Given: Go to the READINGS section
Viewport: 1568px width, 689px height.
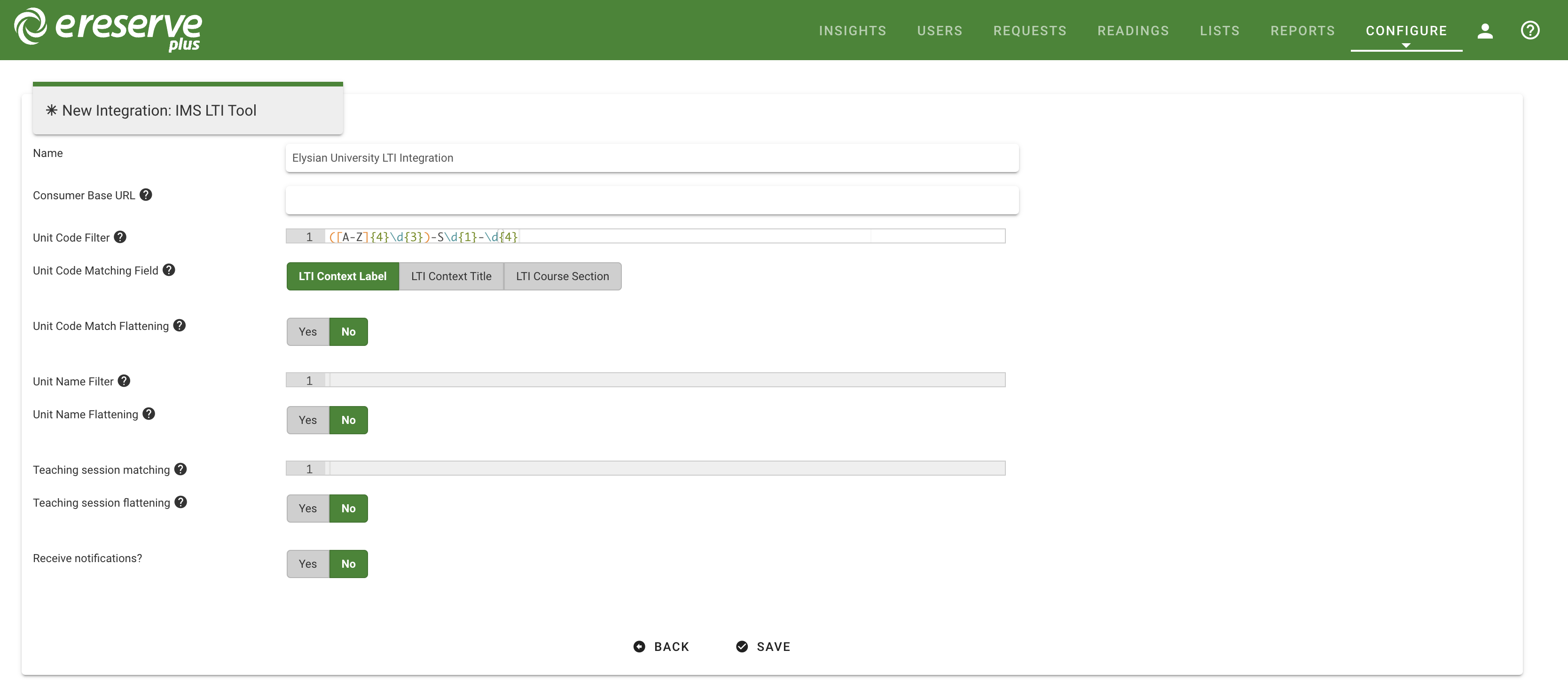Looking at the screenshot, I should click(x=1133, y=31).
